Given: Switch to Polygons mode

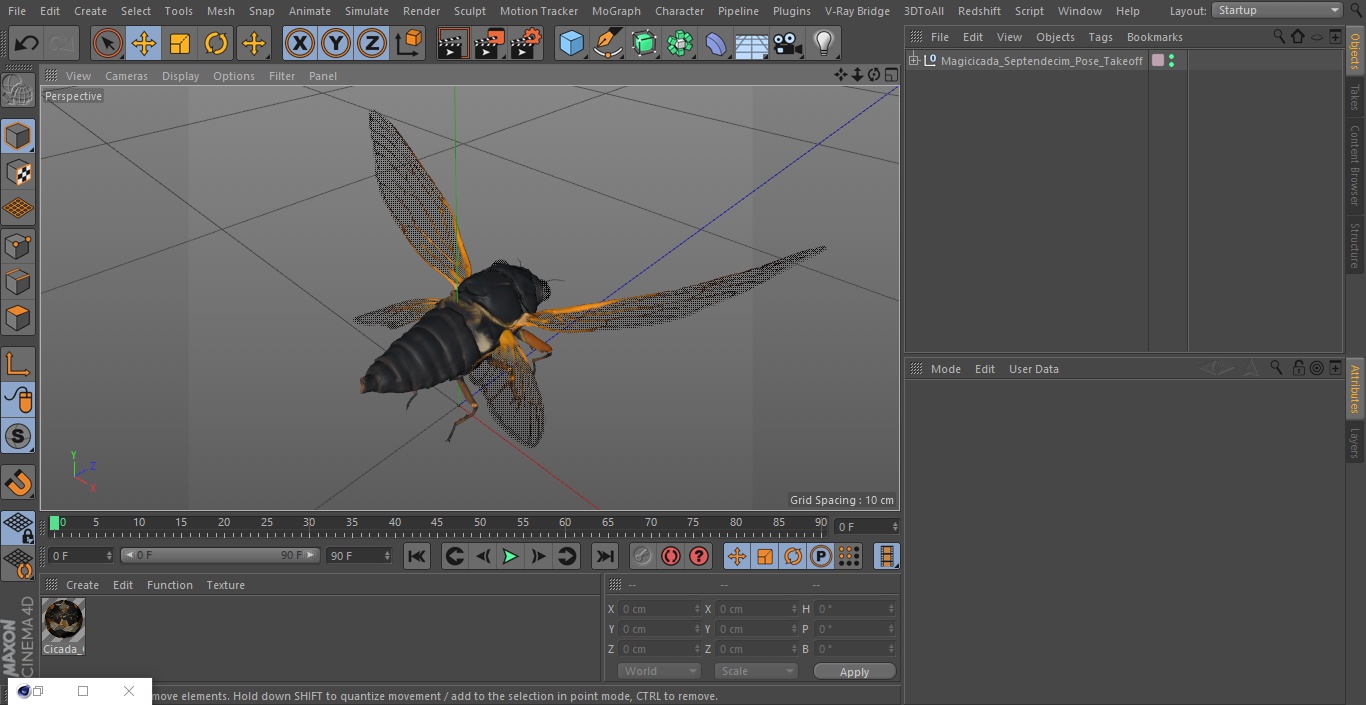Looking at the screenshot, I should (x=18, y=318).
